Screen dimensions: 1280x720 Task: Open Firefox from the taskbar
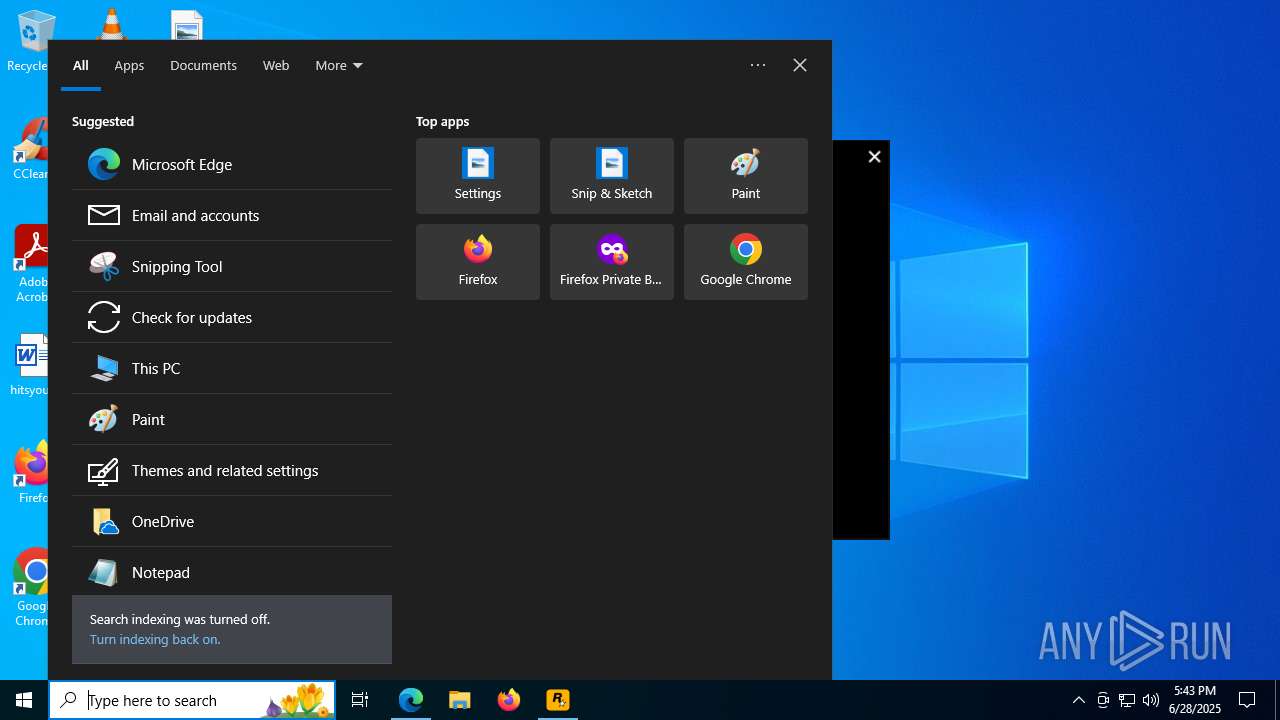click(509, 700)
